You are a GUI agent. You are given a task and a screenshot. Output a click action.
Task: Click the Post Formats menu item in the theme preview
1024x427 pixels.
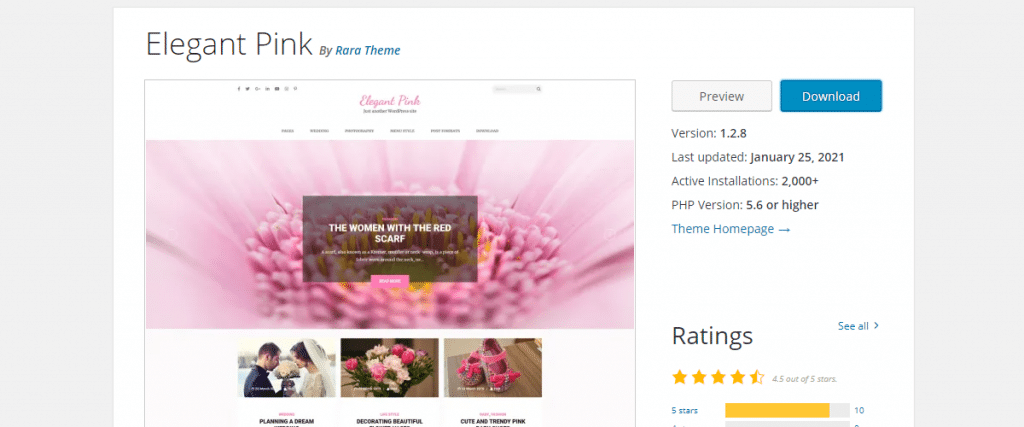[x=445, y=131]
